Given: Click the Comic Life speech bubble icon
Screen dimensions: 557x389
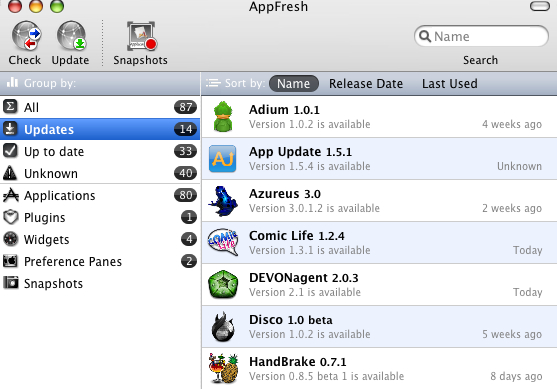Looking at the screenshot, I should click(222, 242).
